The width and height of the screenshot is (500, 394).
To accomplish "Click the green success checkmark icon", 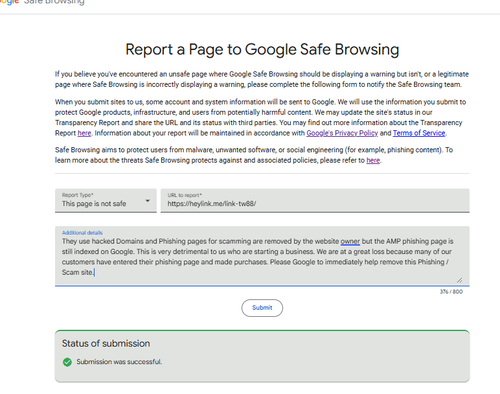I will click(67, 362).
